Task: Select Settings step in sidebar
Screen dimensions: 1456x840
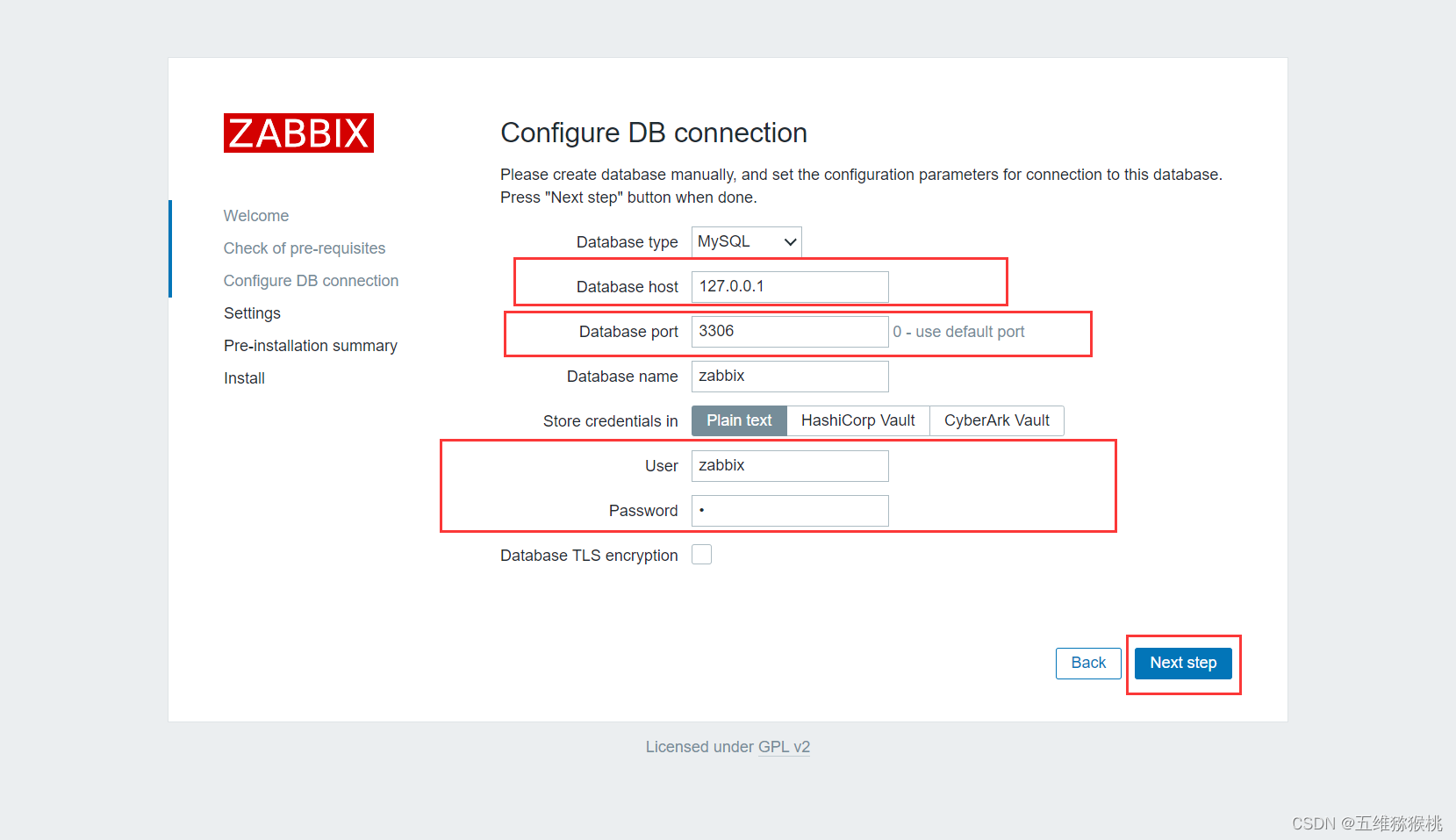Action: click(252, 313)
